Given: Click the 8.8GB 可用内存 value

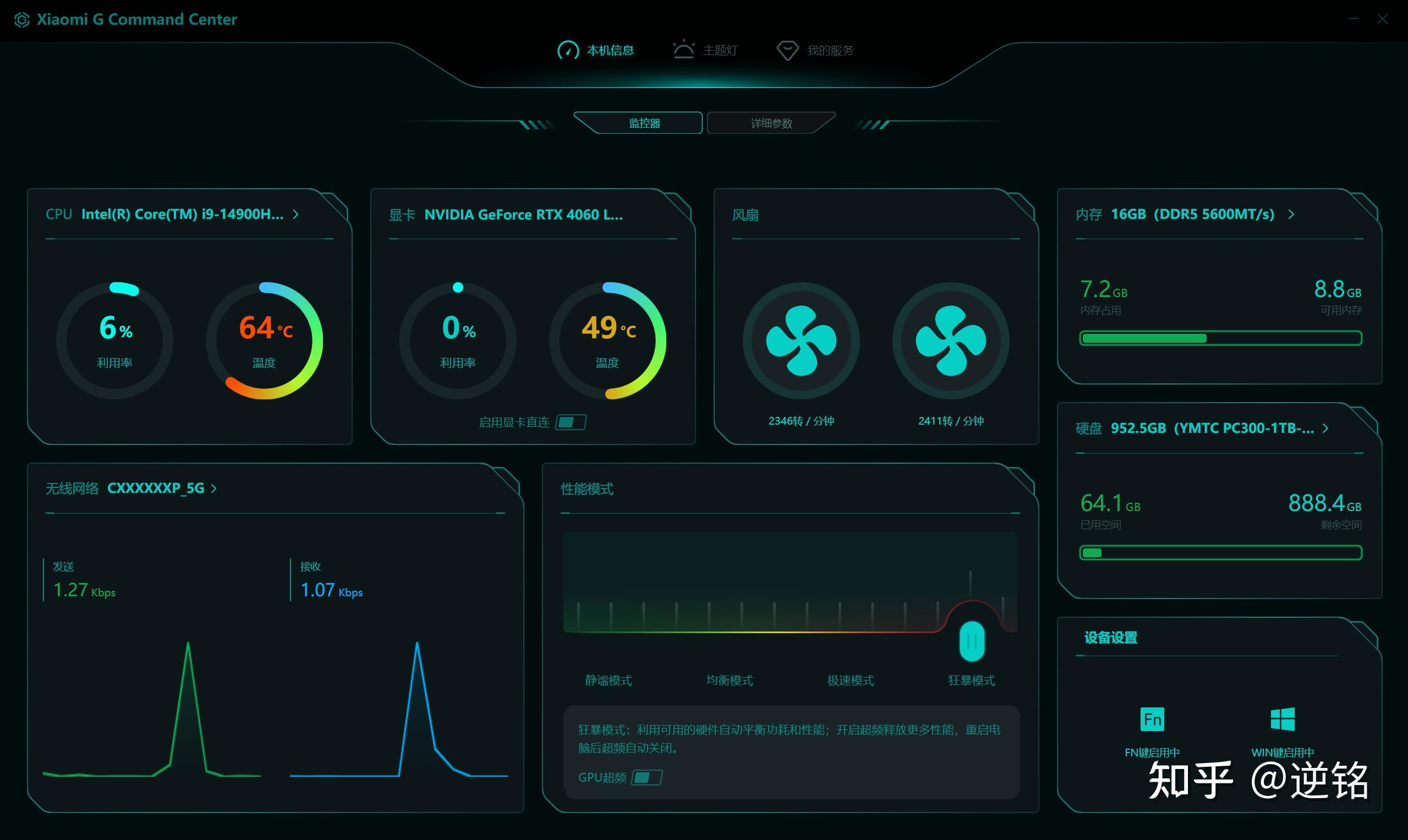Looking at the screenshot, I should click(1337, 289).
